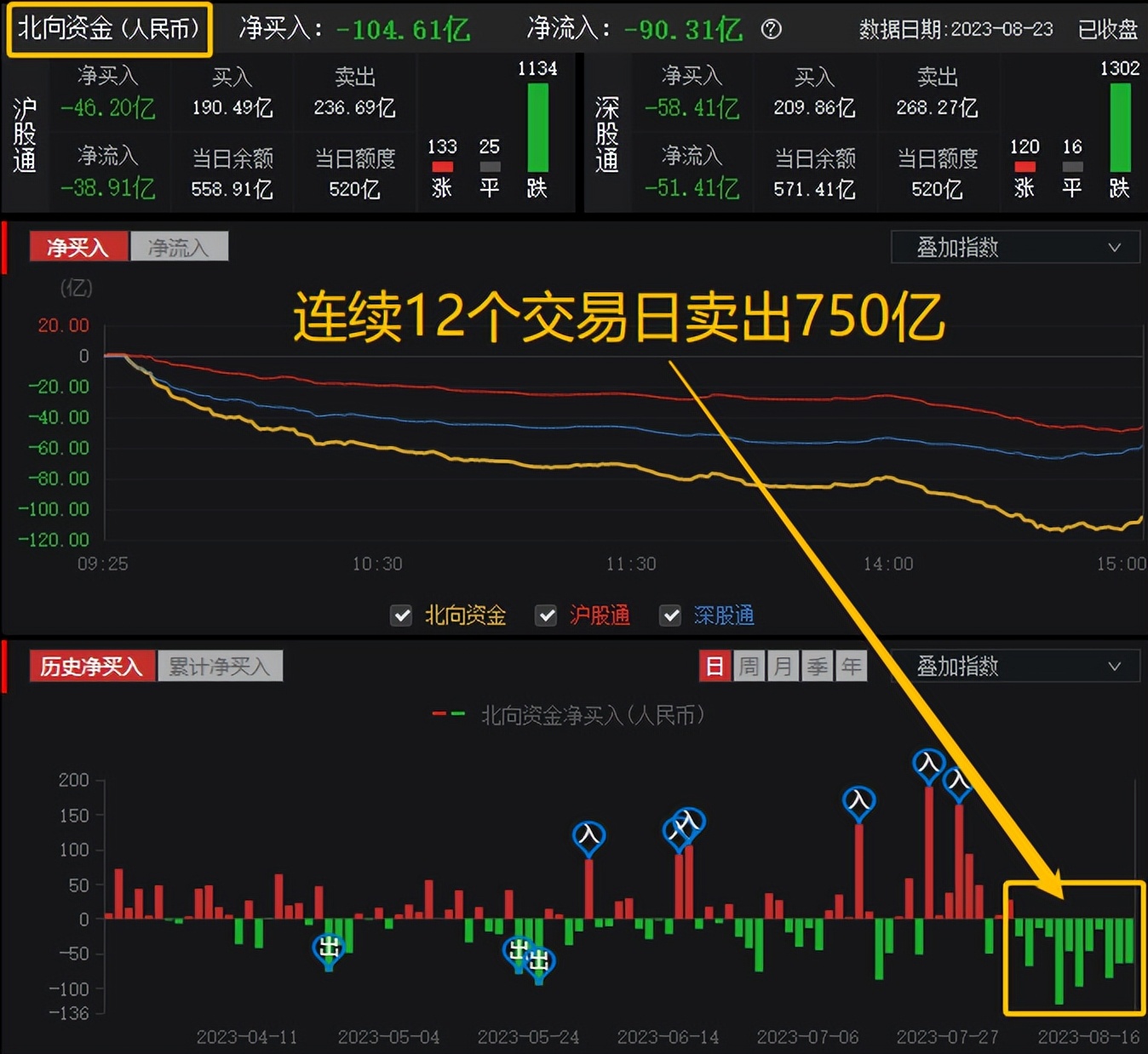The height and width of the screenshot is (1054, 1148).
Task: Select the 周 weekly period button
Action: click(x=749, y=666)
